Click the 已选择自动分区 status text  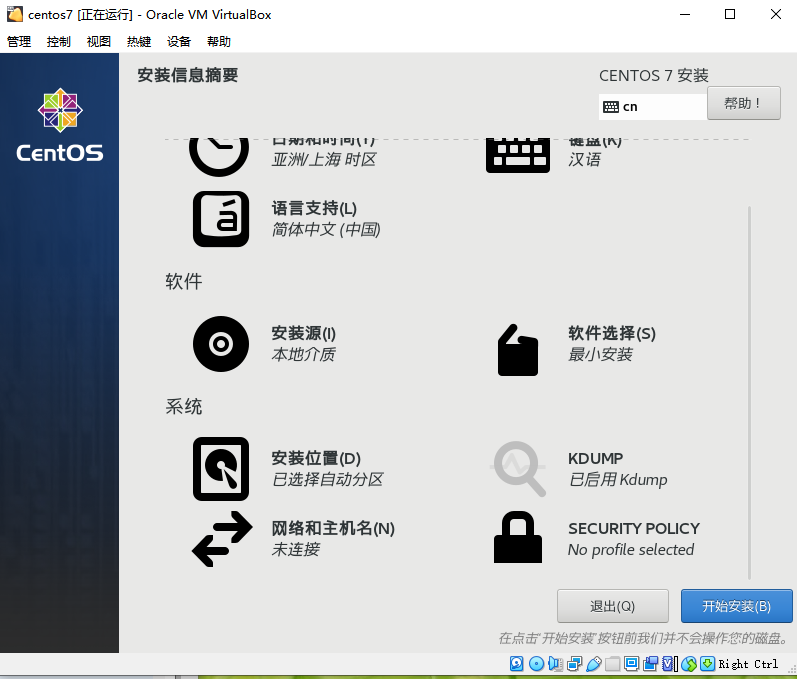pyautogui.click(x=327, y=480)
